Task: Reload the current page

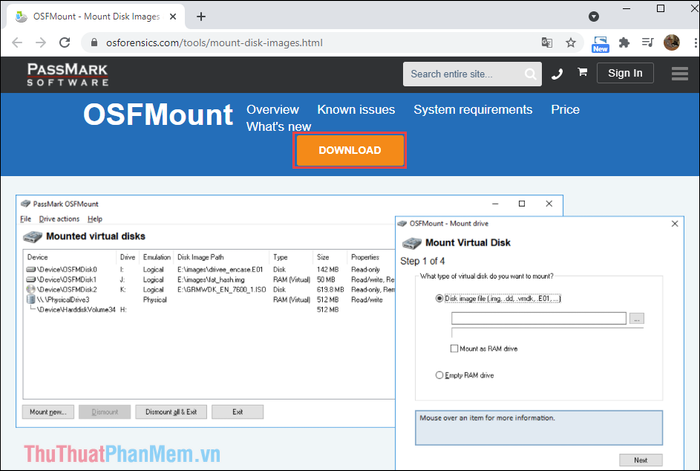Action: pyautogui.click(x=65, y=42)
